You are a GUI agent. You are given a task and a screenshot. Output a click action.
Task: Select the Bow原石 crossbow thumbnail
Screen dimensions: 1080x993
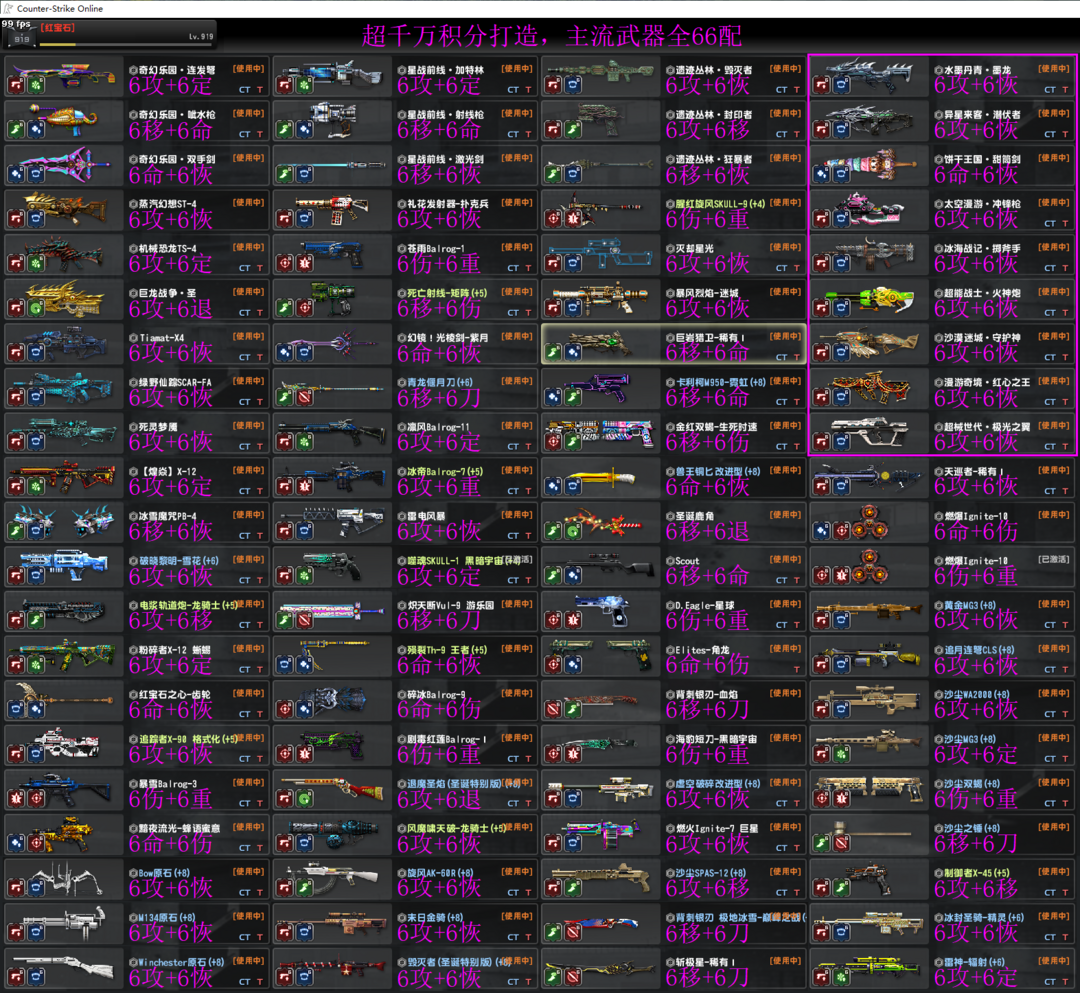(x=63, y=878)
